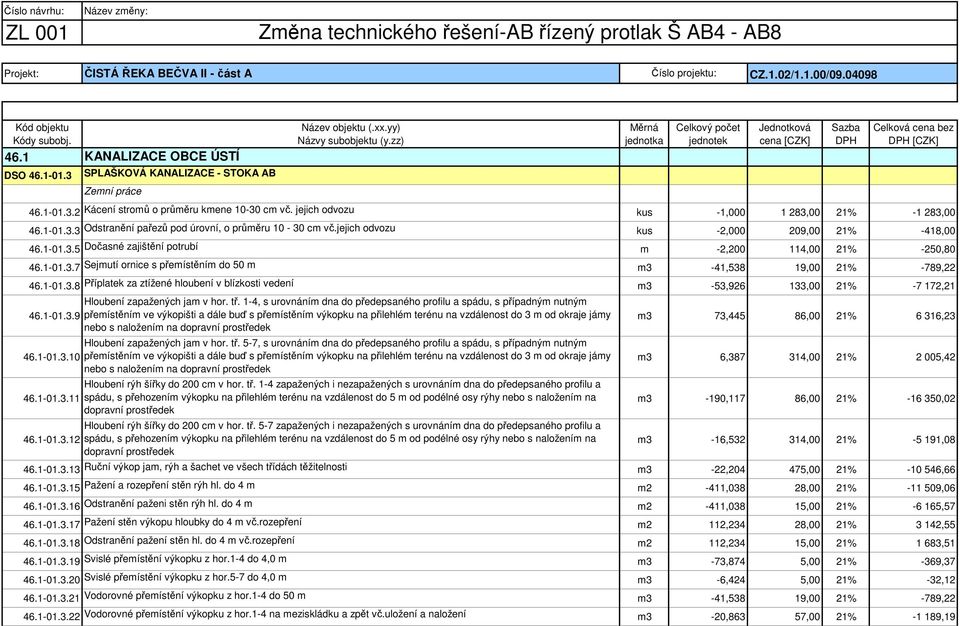This screenshot has height=626, width=960.
Task: Click total 6 316,23
Action: (936, 316)
